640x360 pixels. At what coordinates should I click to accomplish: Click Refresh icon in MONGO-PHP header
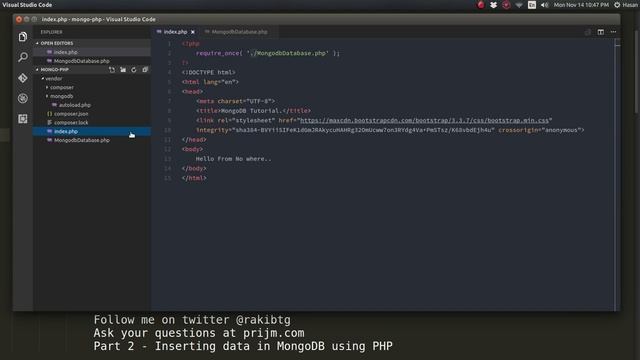tap(134, 70)
